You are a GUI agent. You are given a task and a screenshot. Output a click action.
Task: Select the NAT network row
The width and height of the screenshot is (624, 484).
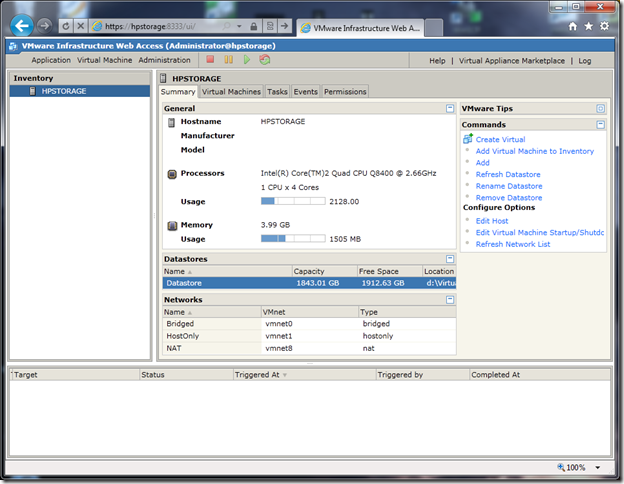point(309,348)
